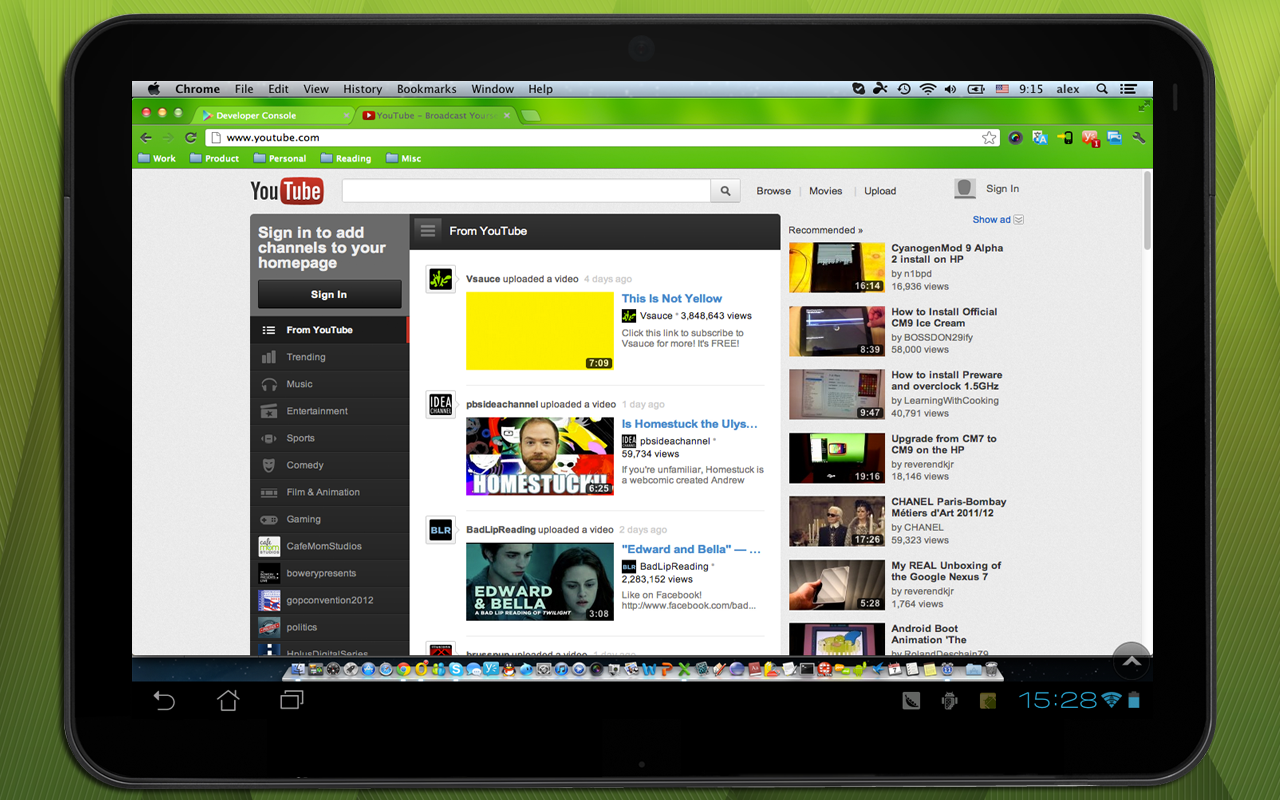Tap the Android home button

click(228, 700)
